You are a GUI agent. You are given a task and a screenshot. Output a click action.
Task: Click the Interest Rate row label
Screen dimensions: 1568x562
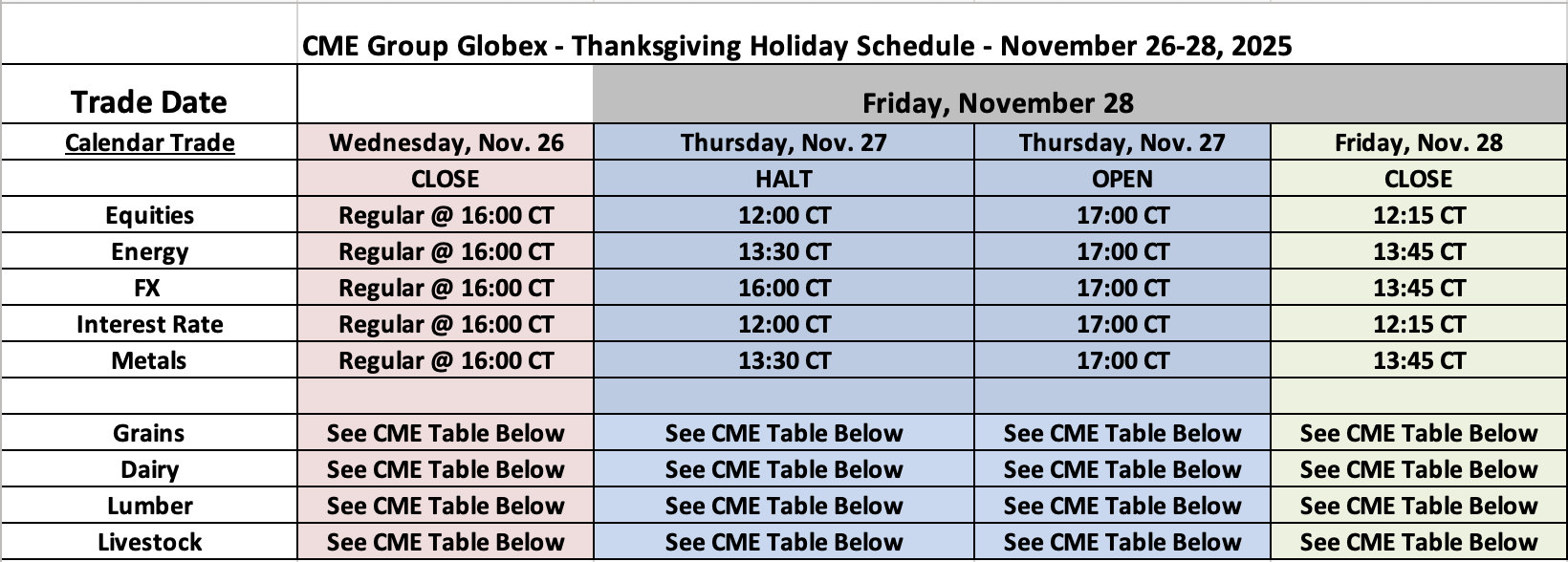(x=149, y=324)
